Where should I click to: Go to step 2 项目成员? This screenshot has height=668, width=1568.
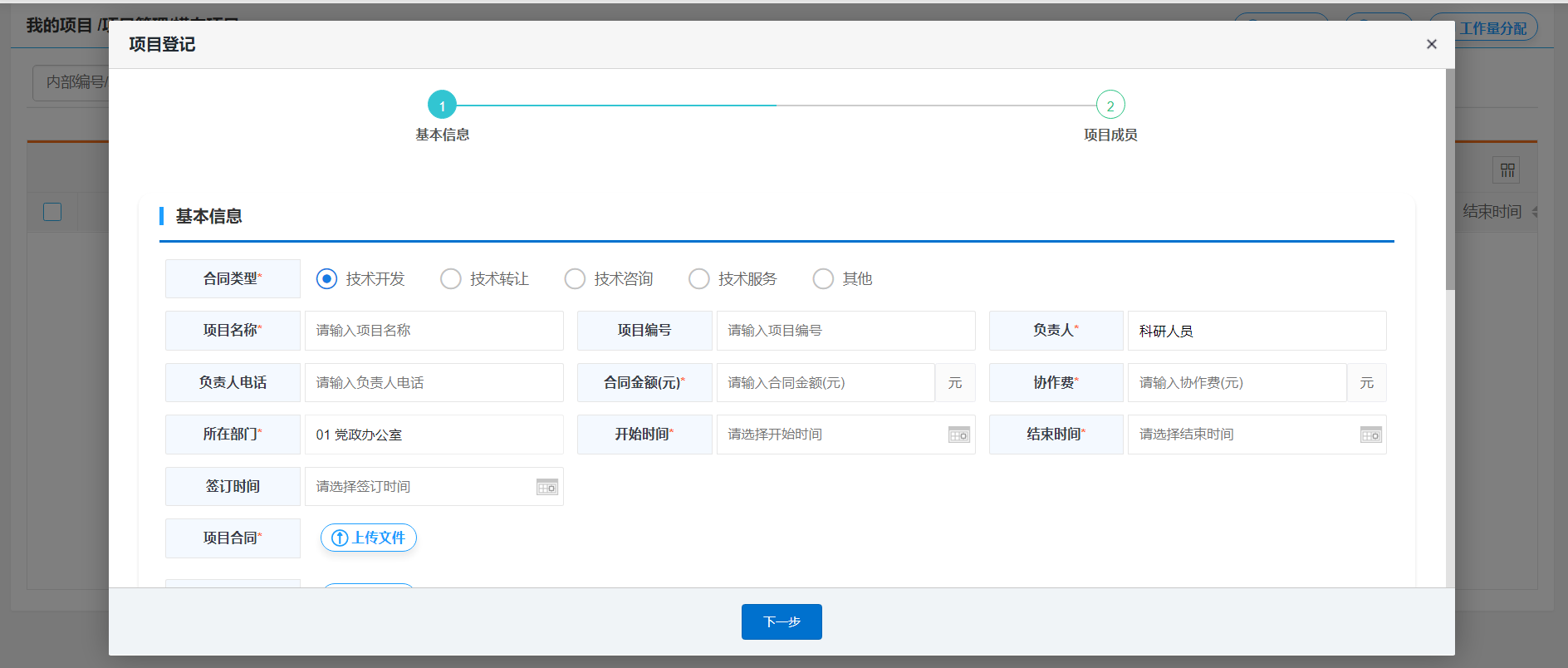pyautogui.click(x=1110, y=106)
